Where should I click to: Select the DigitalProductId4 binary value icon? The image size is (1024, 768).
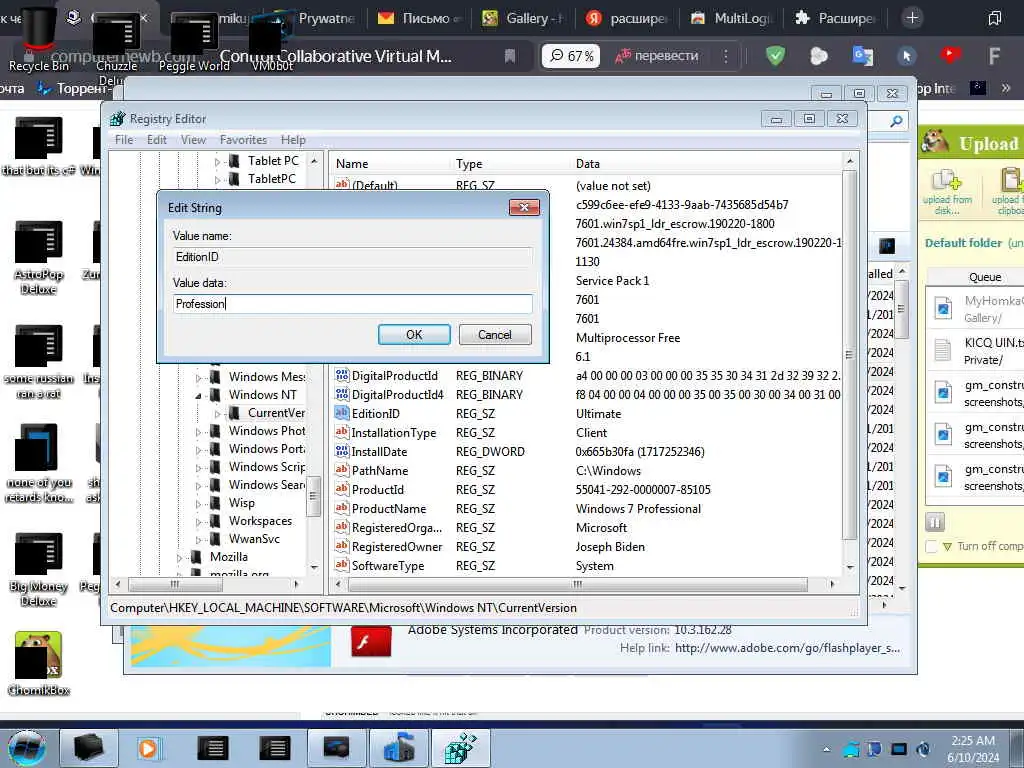pos(342,394)
